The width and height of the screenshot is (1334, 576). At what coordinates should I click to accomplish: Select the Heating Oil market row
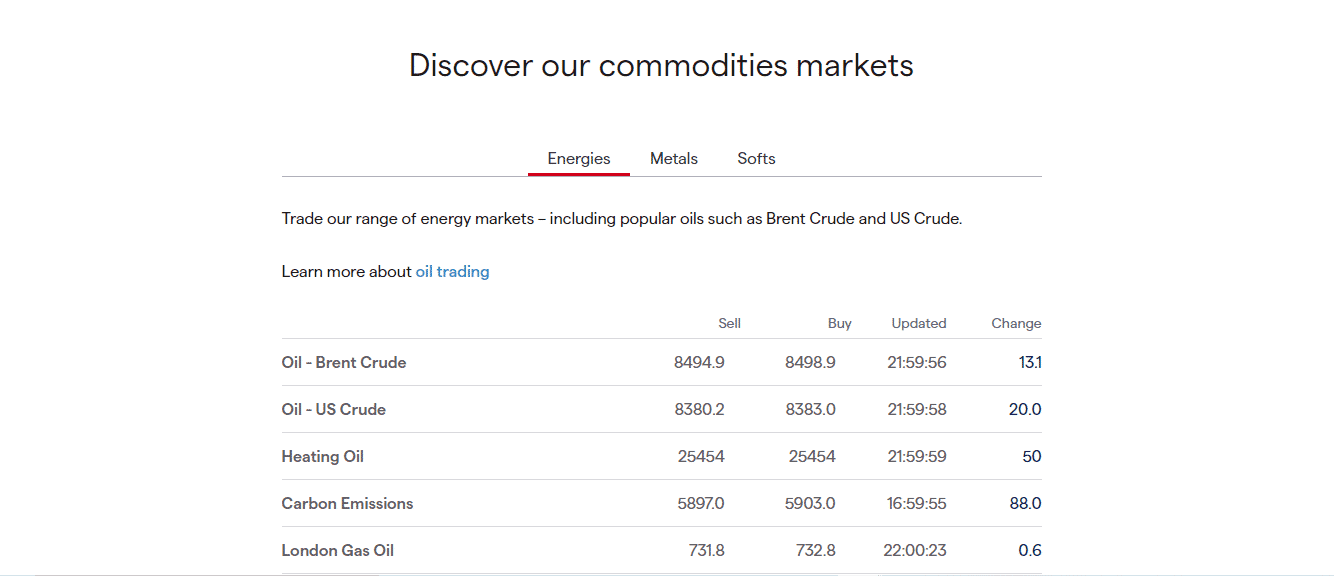(661, 456)
